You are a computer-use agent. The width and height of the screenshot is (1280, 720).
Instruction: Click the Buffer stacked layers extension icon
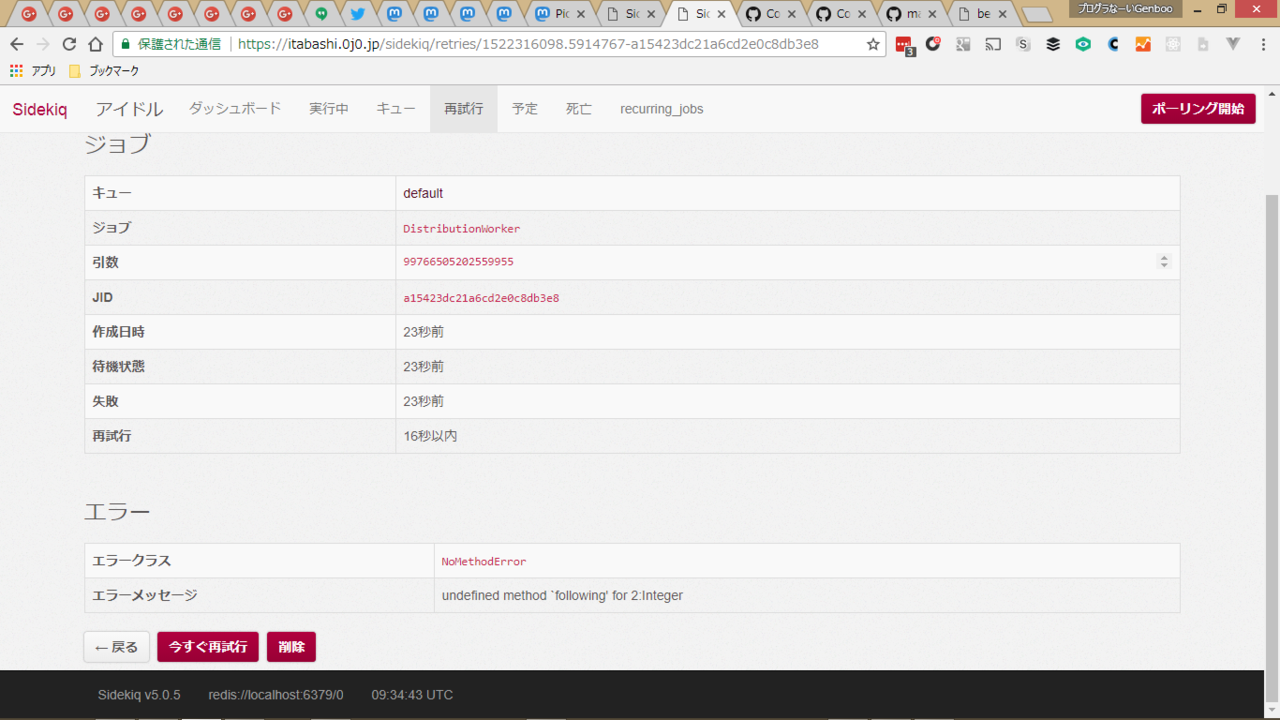pyautogui.click(x=1053, y=45)
